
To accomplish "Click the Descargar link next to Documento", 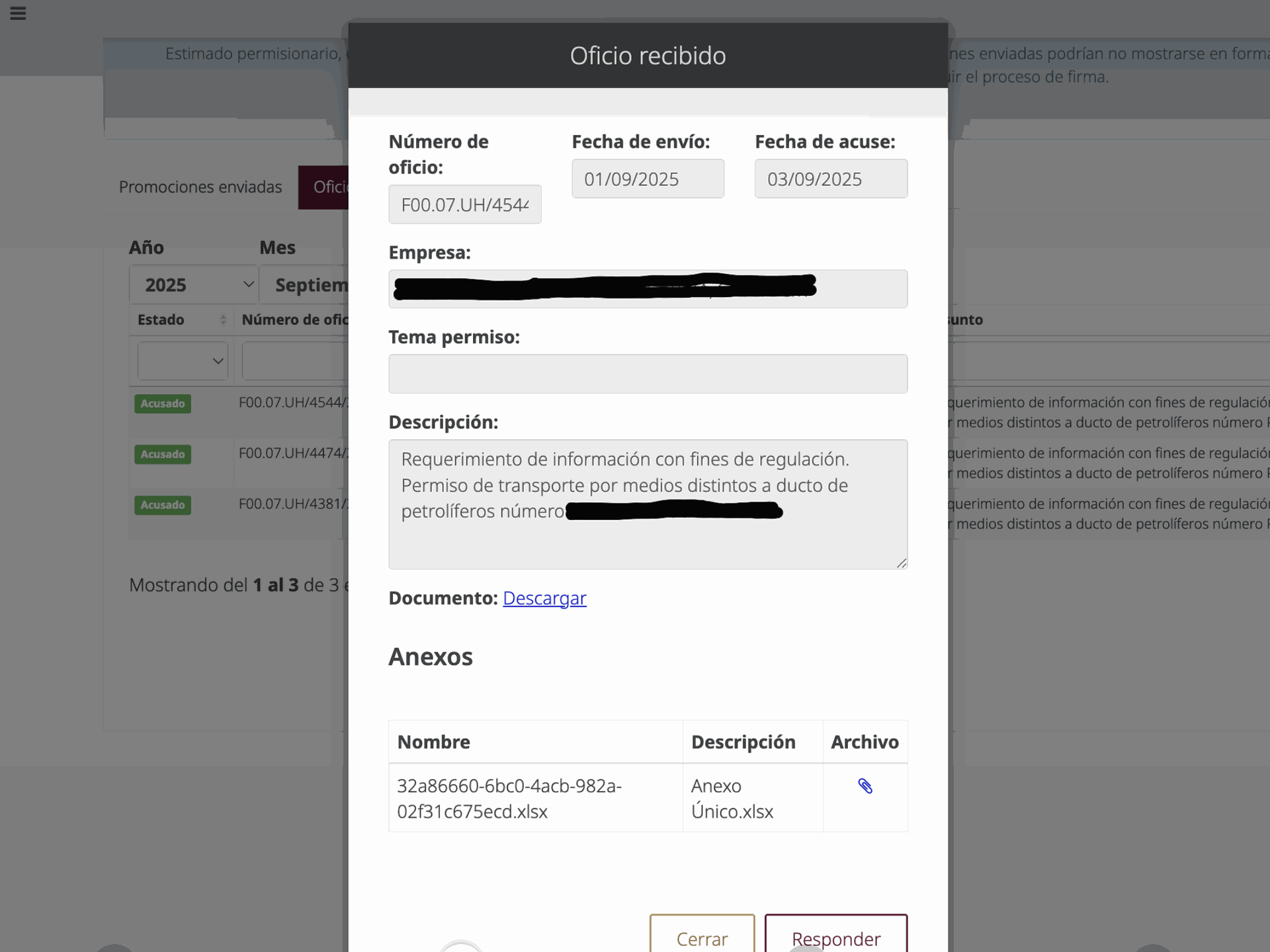I will click(x=544, y=598).
